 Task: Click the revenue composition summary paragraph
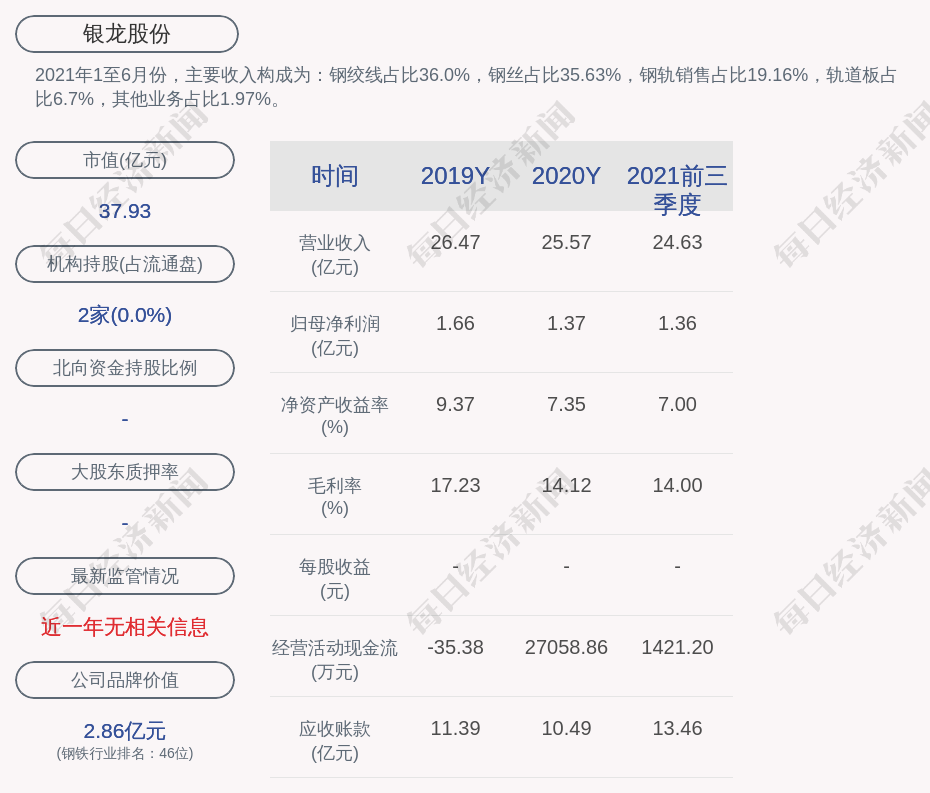(466, 87)
